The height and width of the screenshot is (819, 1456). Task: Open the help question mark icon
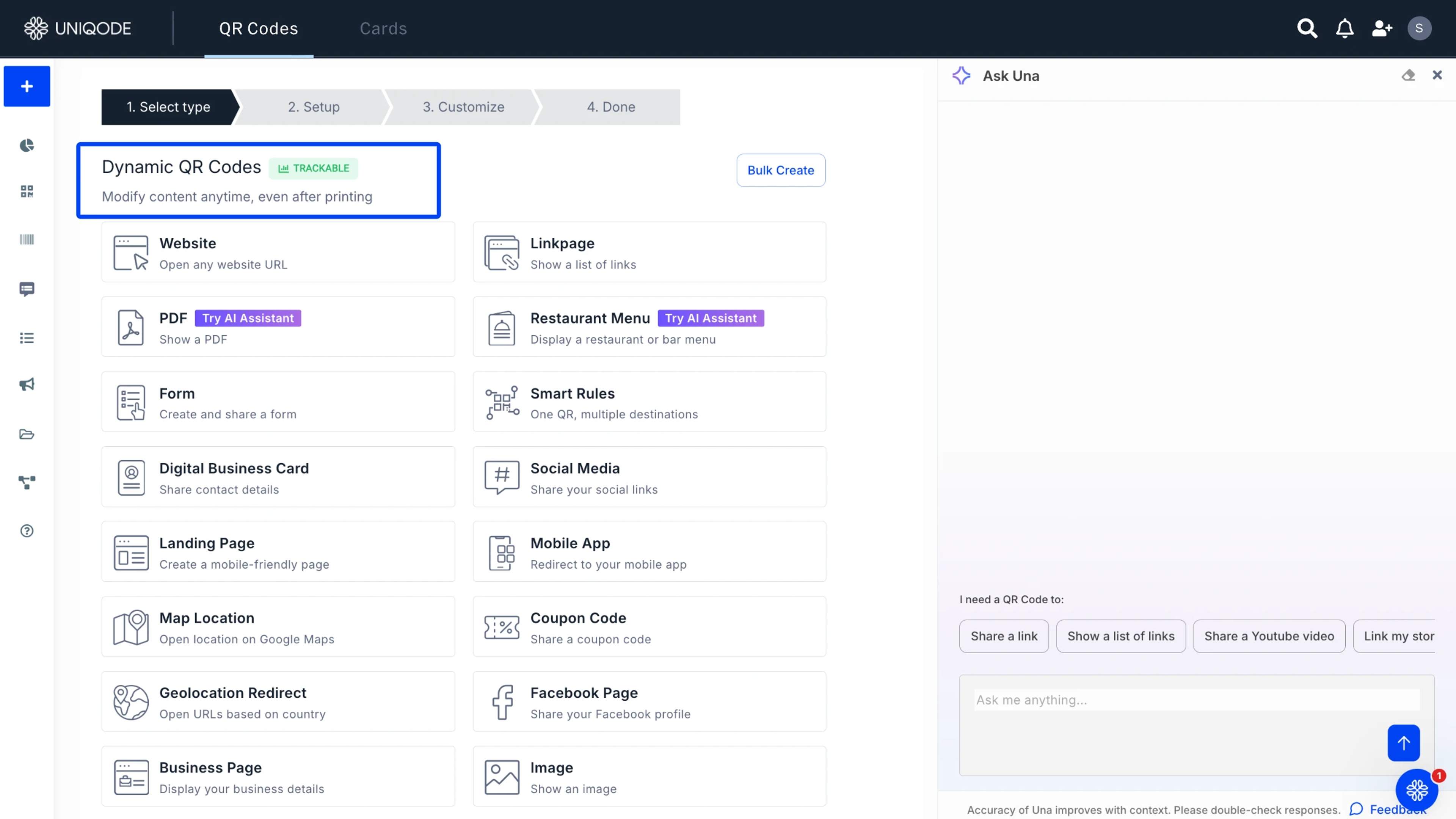click(27, 531)
